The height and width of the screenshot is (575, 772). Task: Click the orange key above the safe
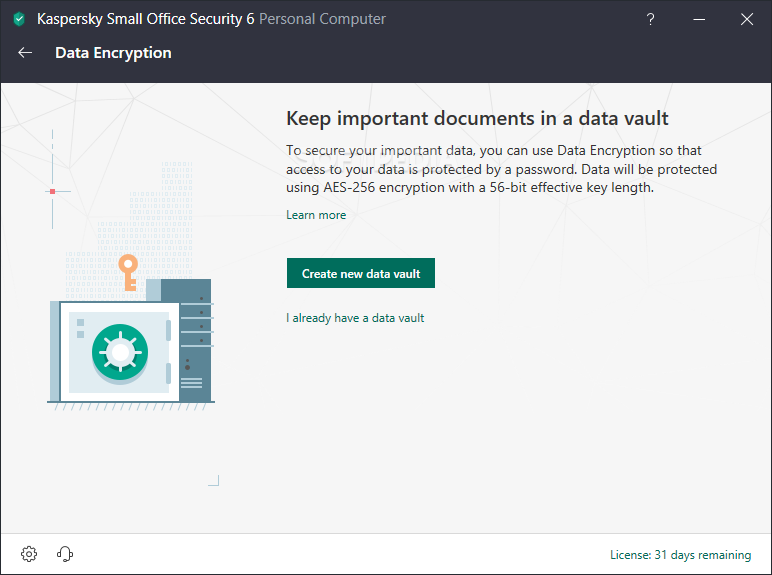point(129,272)
